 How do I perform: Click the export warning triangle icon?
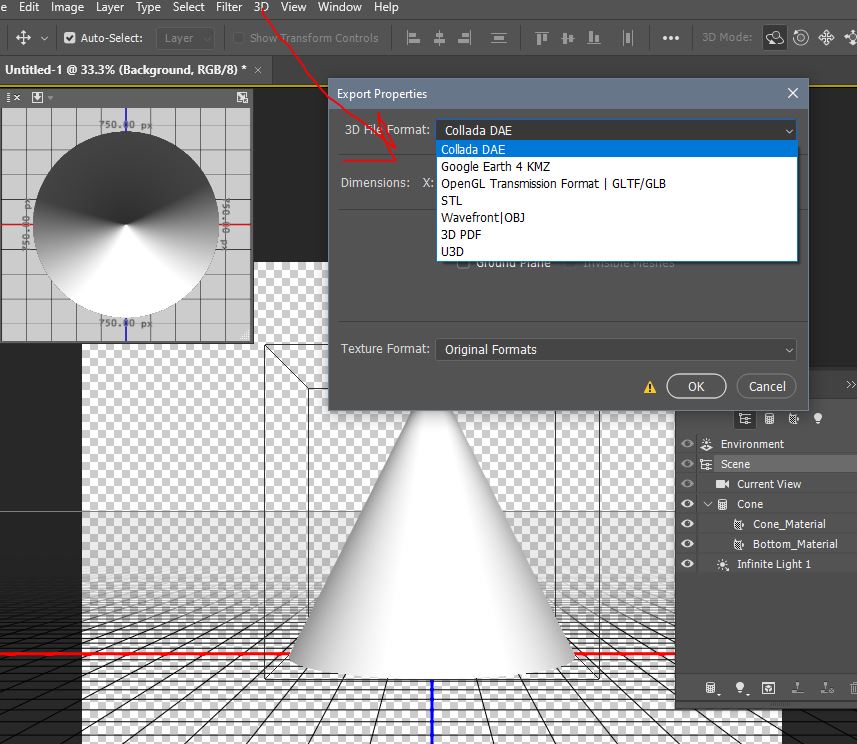pyautogui.click(x=649, y=387)
